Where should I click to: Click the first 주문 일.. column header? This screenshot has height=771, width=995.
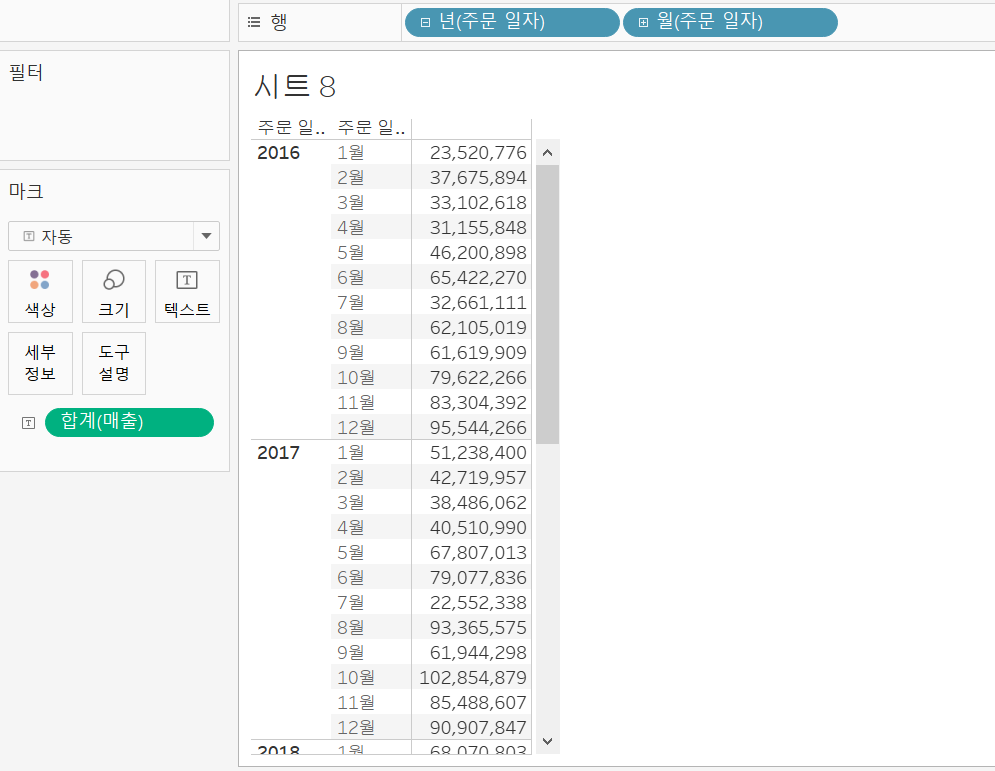[x=291, y=128]
